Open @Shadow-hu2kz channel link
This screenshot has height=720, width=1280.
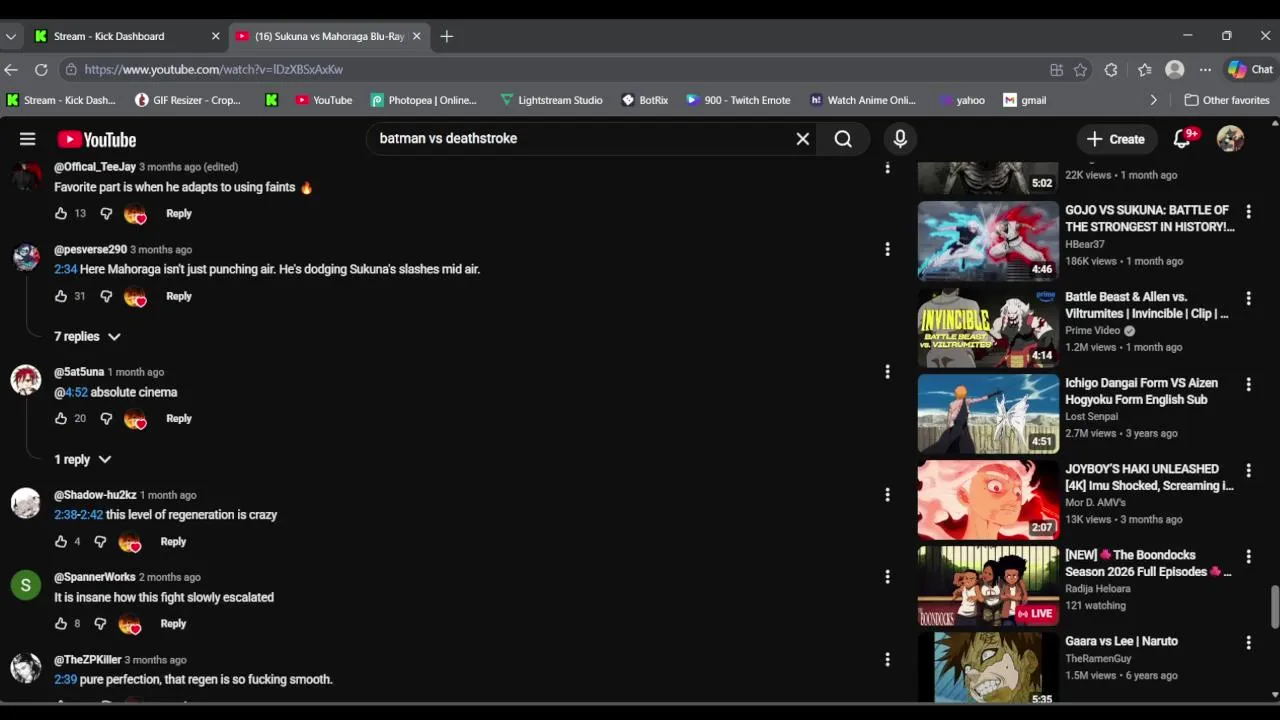coord(95,495)
